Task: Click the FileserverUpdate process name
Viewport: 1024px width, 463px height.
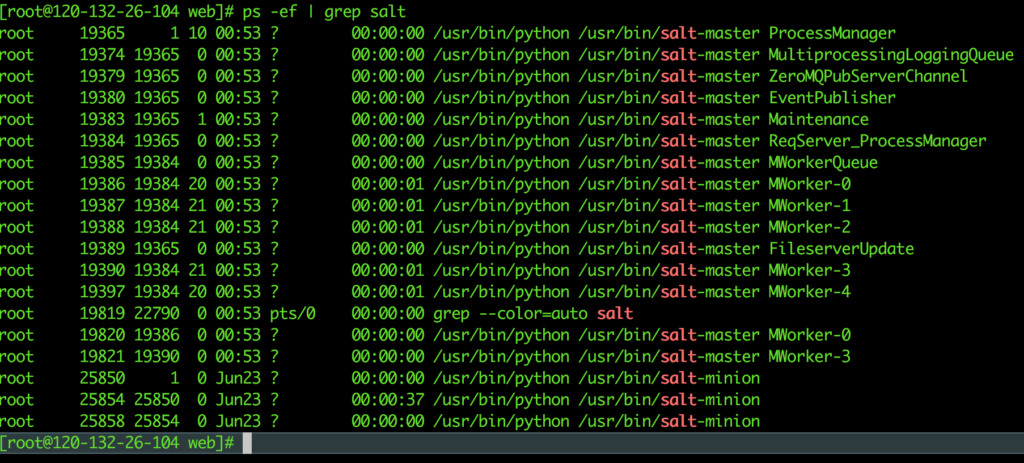Action: pyautogui.click(x=841, y=249)
